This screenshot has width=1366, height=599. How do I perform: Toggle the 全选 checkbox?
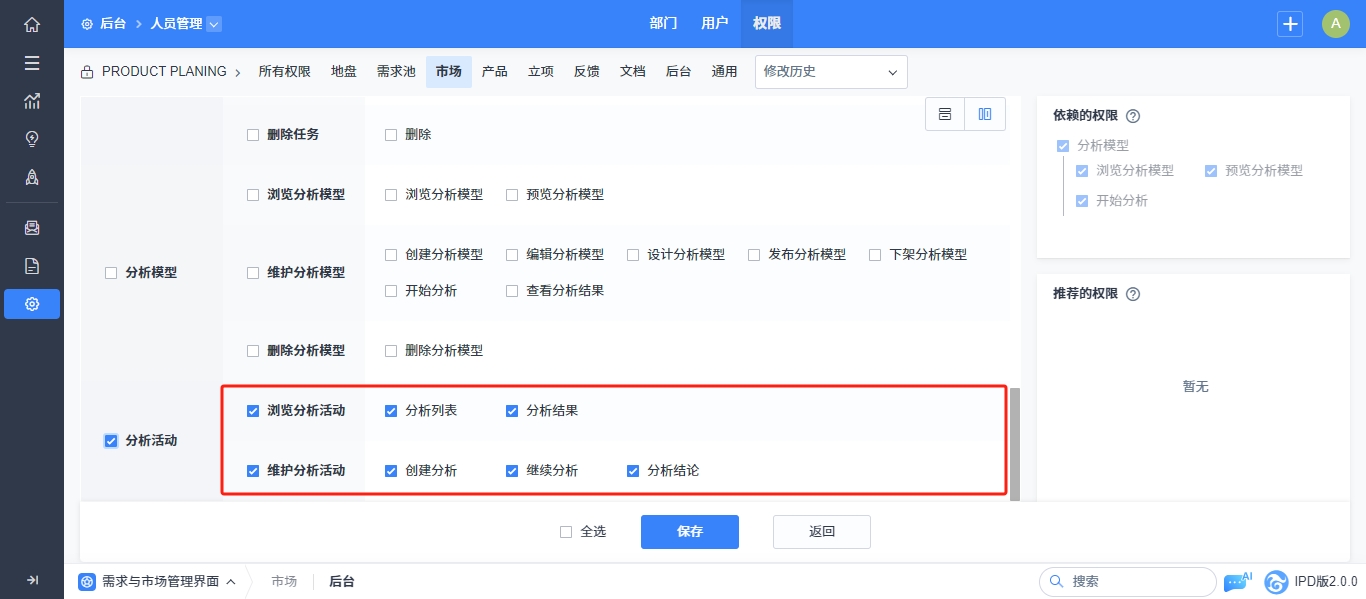pos(566,532)
